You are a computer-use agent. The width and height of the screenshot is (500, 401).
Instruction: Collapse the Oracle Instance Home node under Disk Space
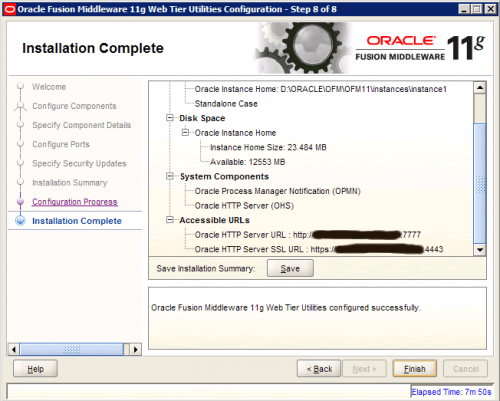click(x=185, y=133)
